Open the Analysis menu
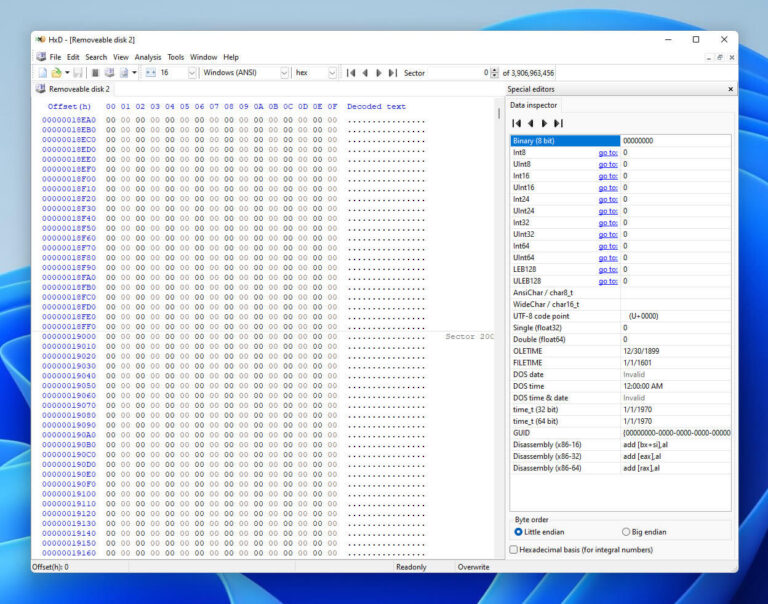 click(148, 57)
